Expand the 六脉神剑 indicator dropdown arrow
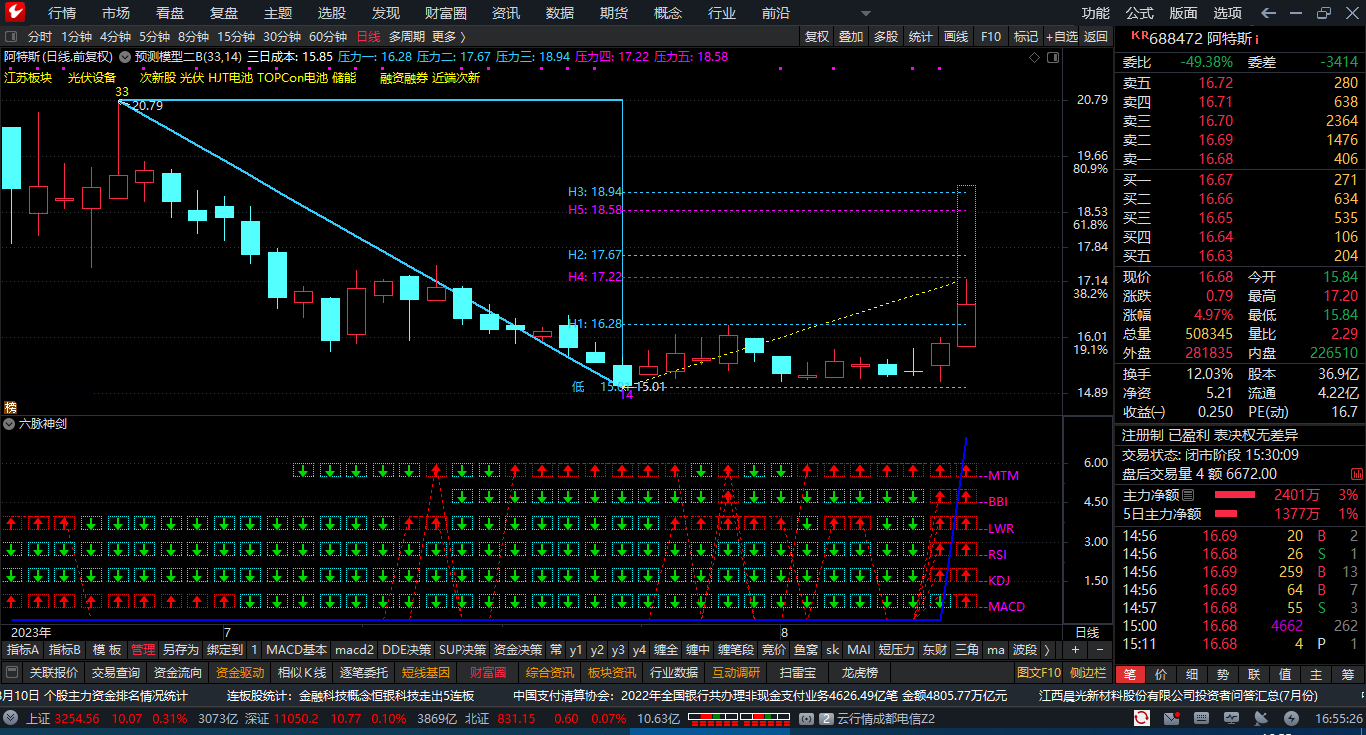Viewport: 1366px width, 735px height. point(9,424)
